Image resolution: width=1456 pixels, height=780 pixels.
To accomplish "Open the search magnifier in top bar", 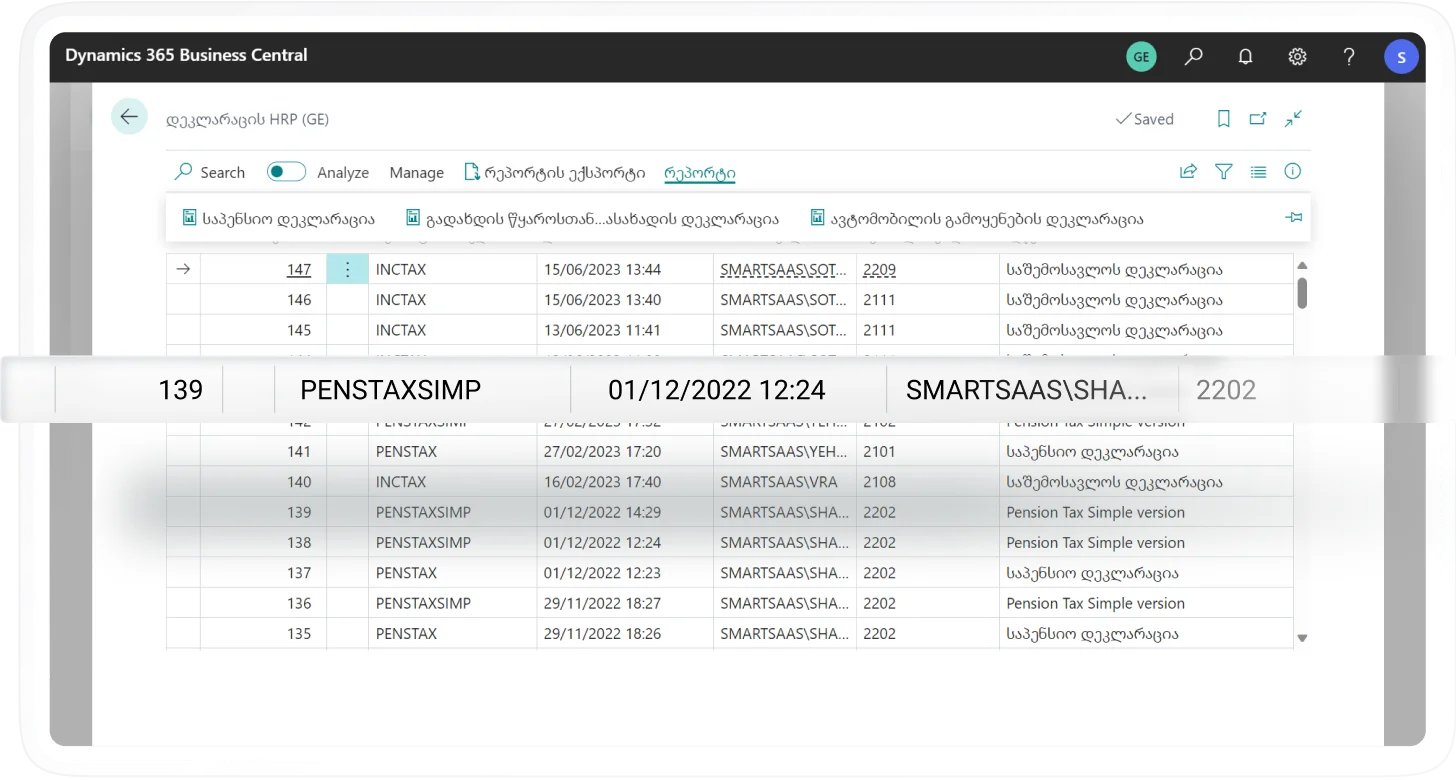I will tap(1193, 57).
